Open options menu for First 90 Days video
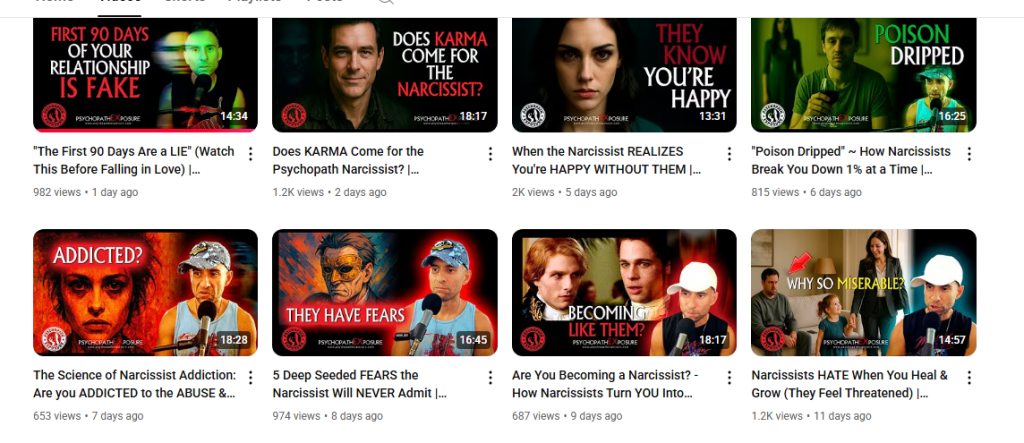The height and width of the screenshot is (443, 1024). [250, 154]
